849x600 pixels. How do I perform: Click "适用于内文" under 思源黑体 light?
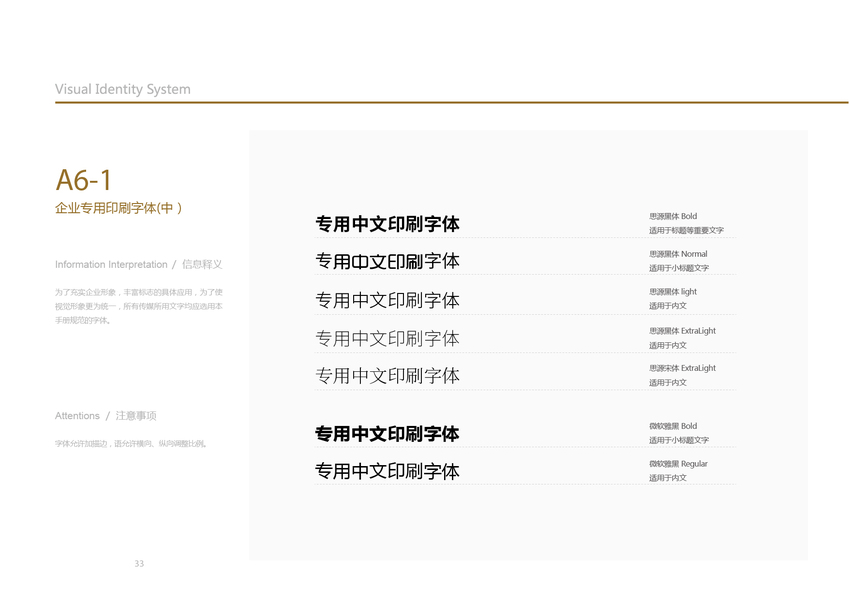(668, 306)
